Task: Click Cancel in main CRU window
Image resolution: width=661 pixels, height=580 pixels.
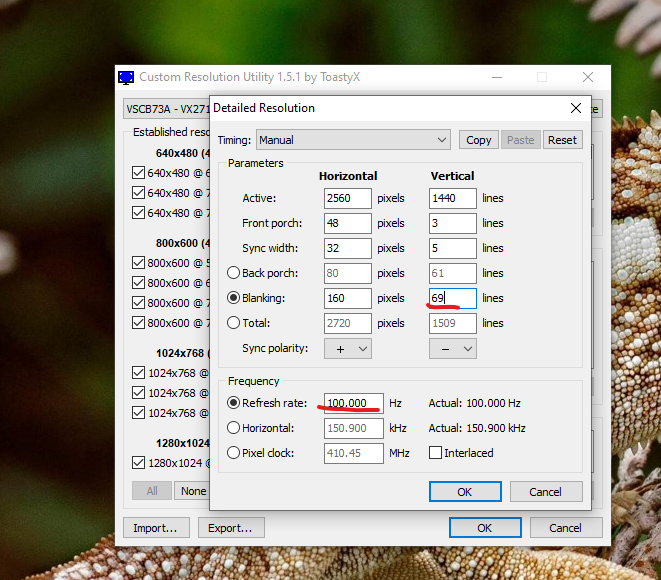Action: (566, 528)
